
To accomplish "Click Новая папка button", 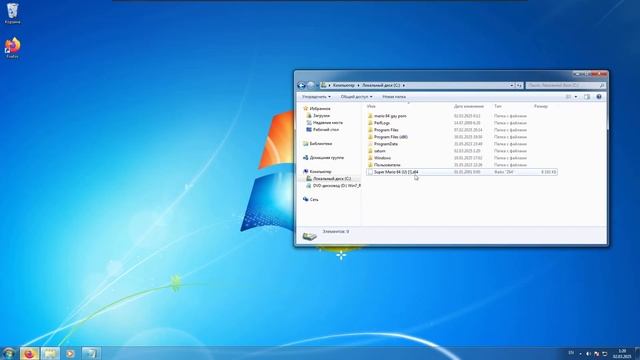I will coord(394,97).
